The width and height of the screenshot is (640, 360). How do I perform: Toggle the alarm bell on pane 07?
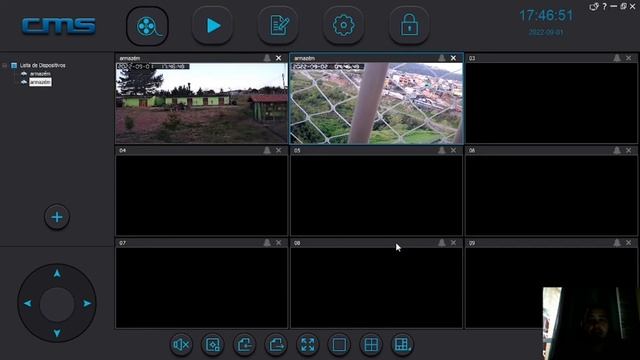click(267, 243)
